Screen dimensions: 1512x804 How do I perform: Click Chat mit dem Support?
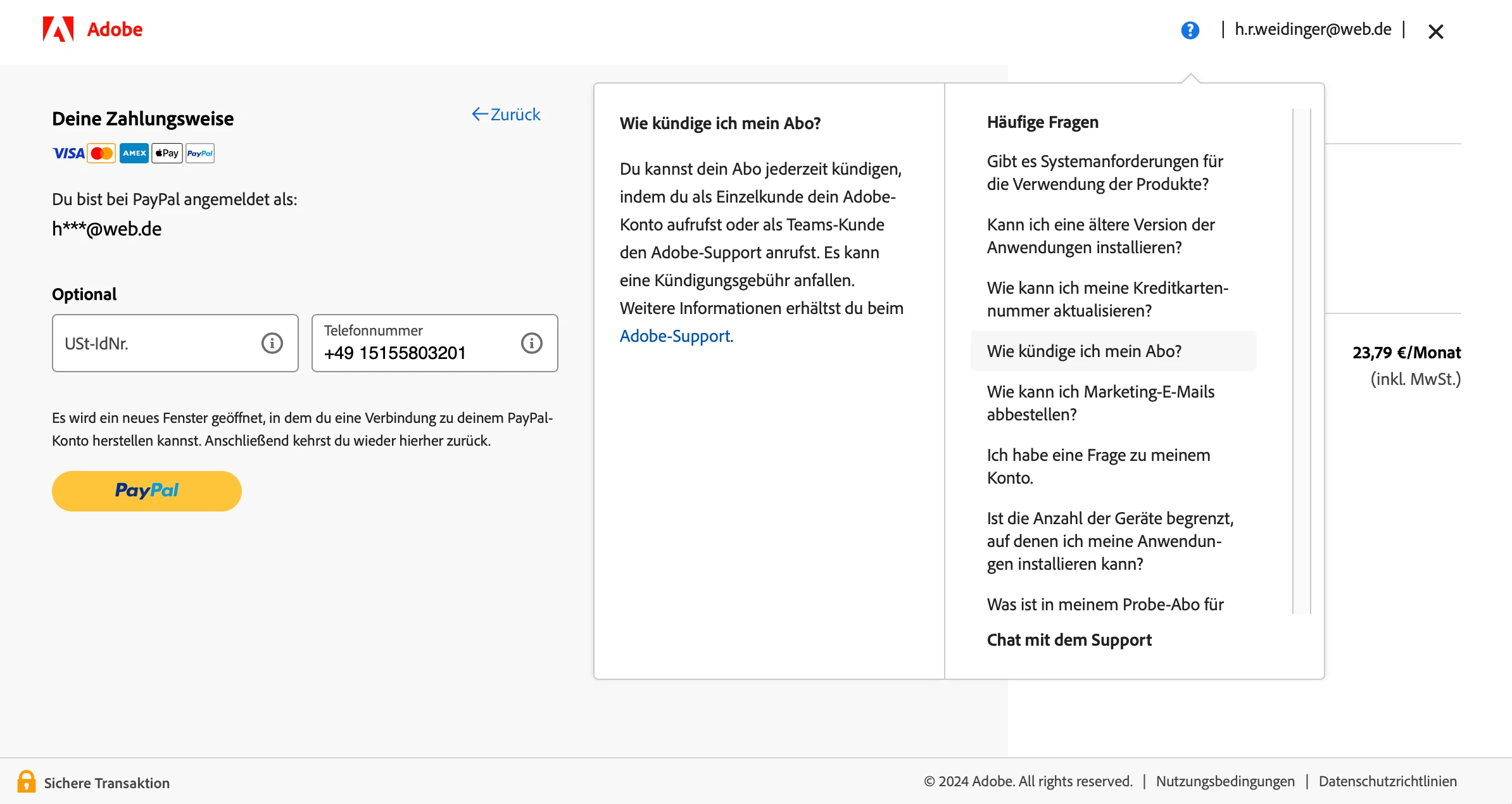1069,640
